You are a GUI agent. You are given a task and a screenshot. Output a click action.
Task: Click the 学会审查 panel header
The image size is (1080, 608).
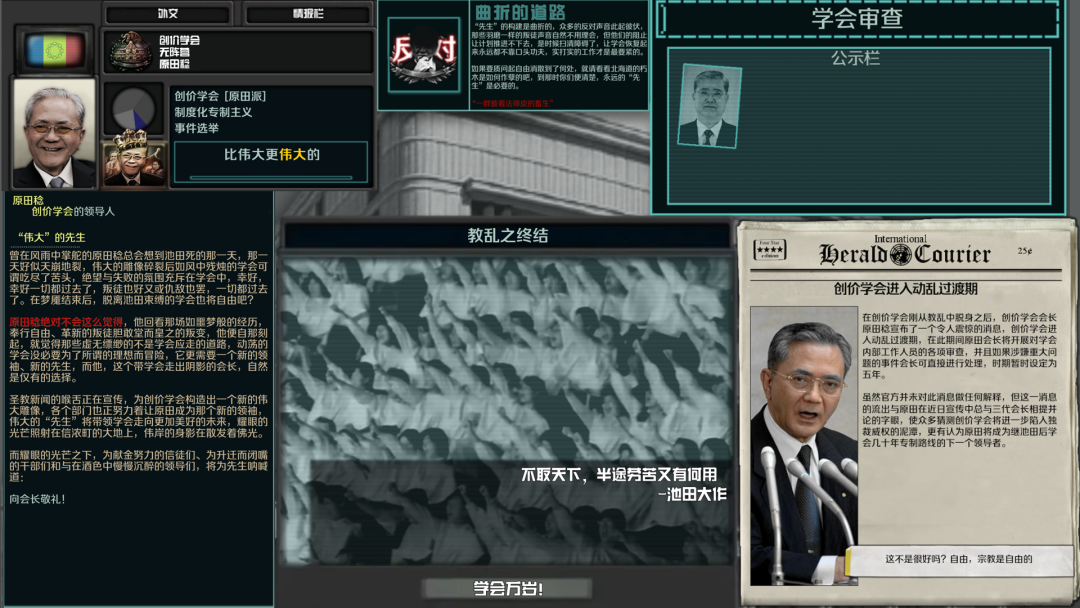(x=857, y=19)
